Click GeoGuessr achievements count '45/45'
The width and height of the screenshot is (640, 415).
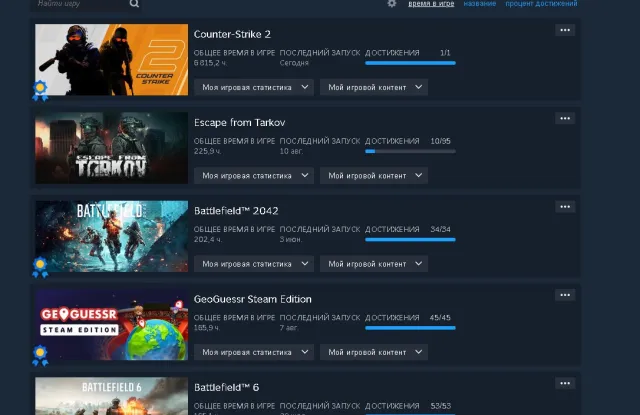pos(440,317)
